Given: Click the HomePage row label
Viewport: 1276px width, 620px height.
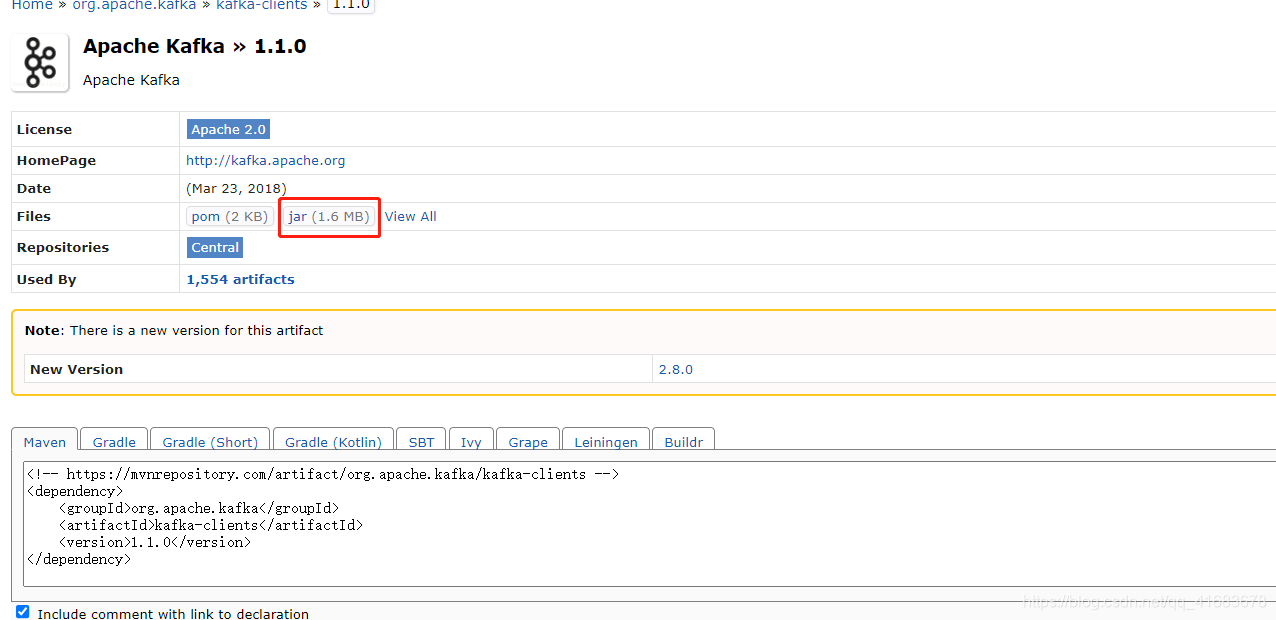Looking at the screenshot, I should click(x=56, y=160).
